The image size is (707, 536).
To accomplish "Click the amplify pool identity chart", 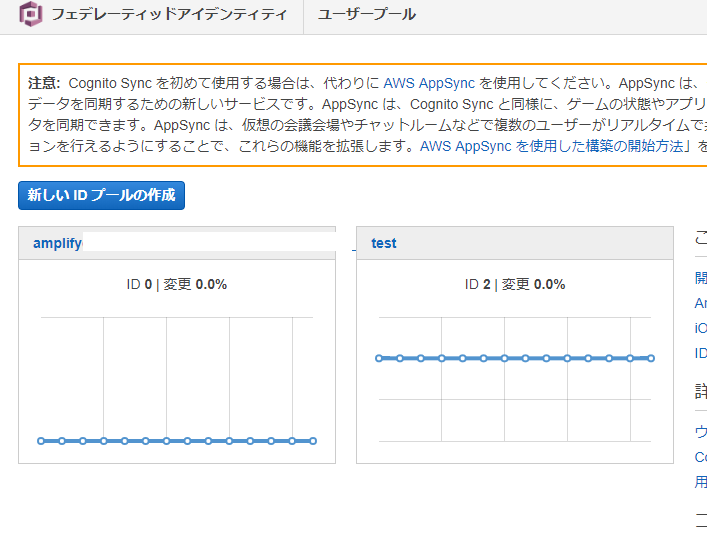I will click(177, 379).
